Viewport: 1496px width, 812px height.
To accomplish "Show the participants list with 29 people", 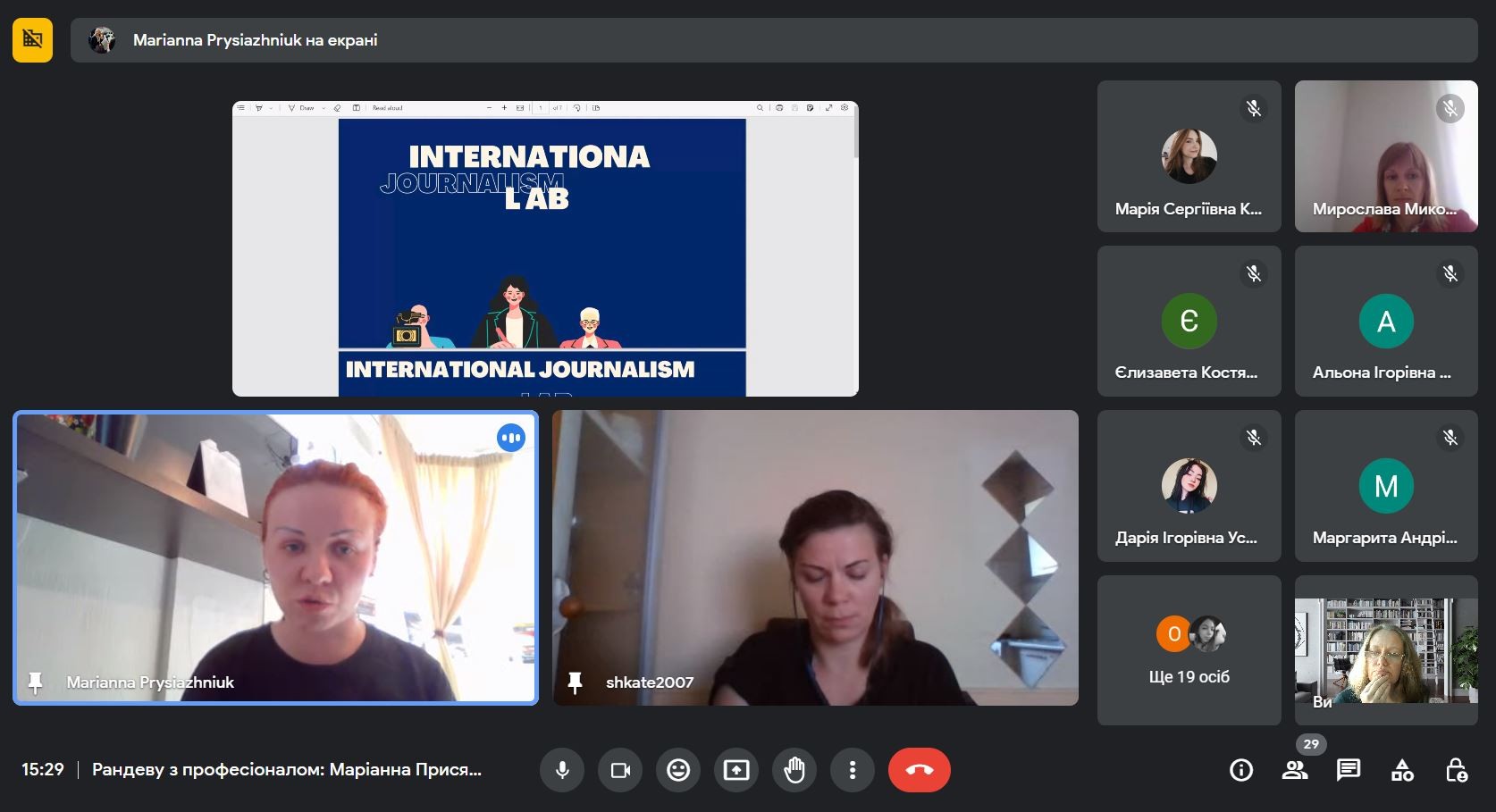I will click(x=1295, y=770).
